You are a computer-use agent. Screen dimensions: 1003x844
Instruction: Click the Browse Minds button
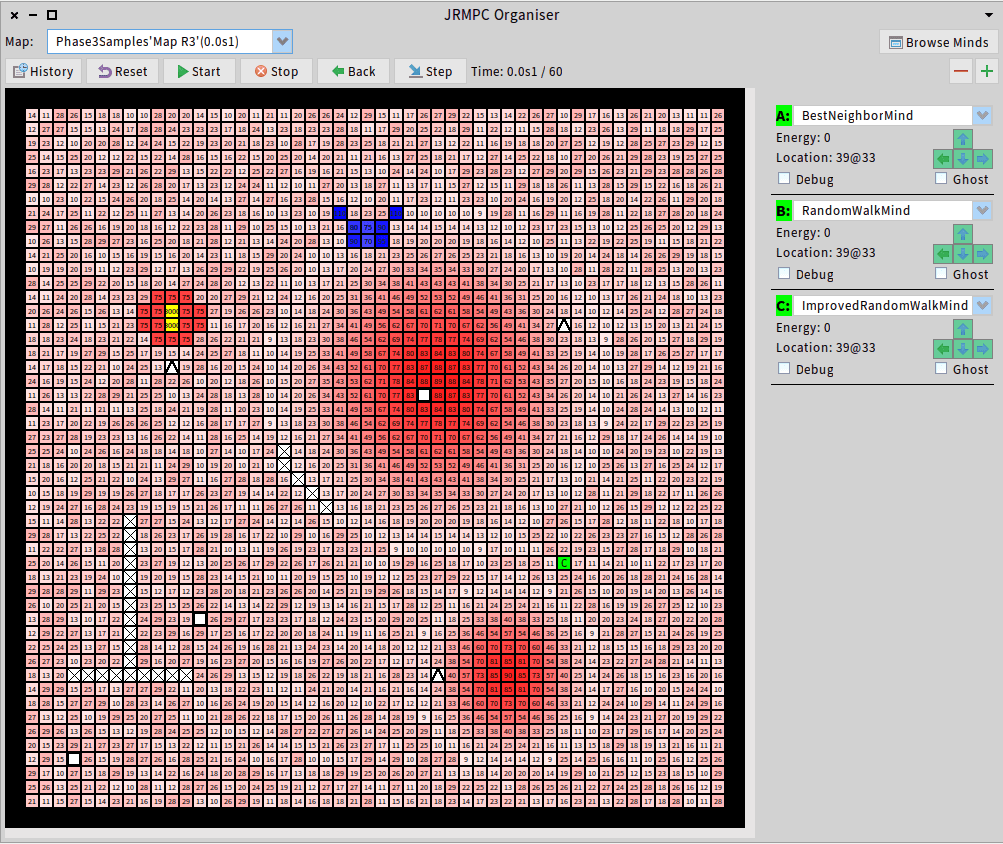pos(938,42)
